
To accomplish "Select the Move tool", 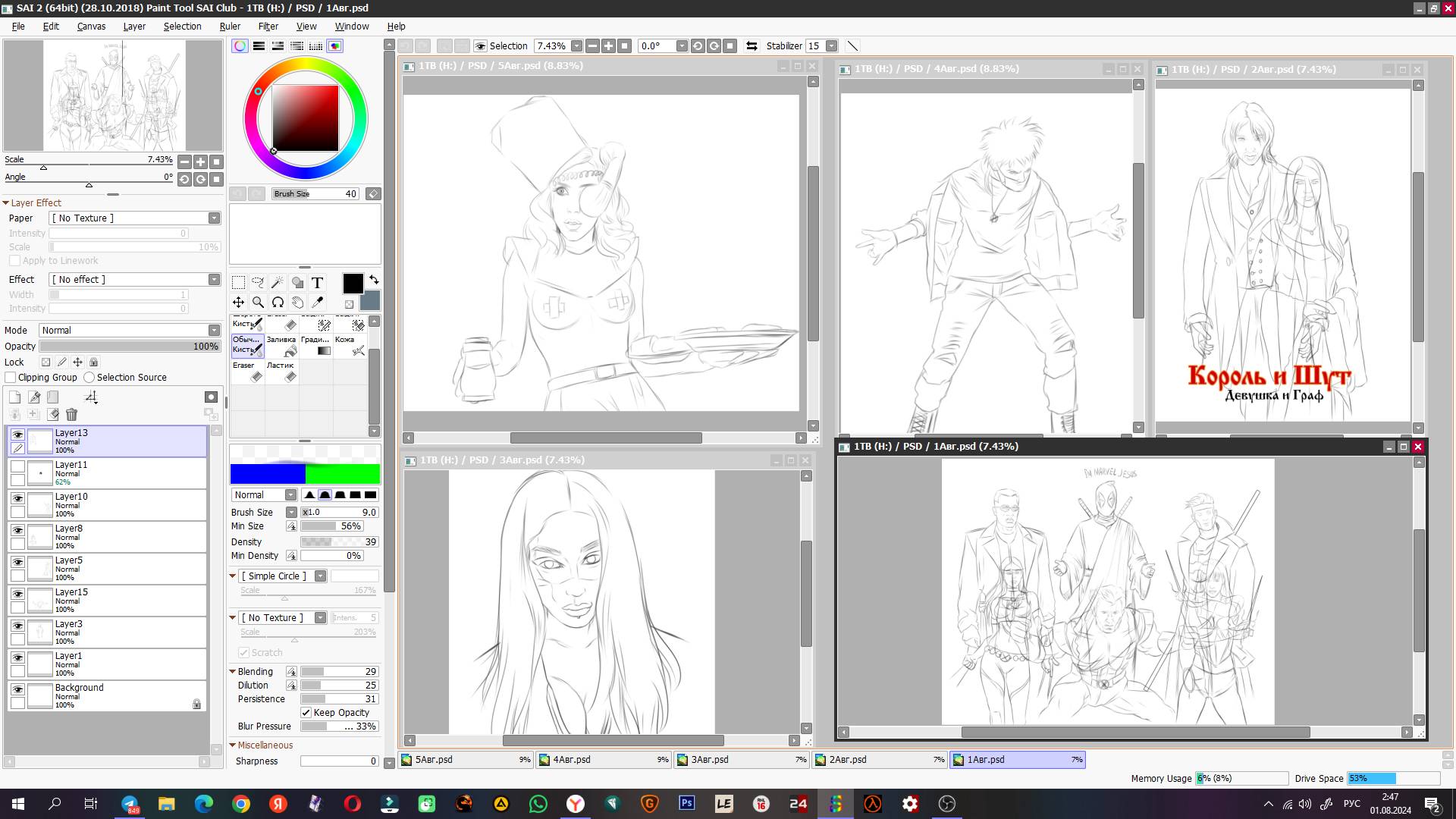I will tap(238, 302).
